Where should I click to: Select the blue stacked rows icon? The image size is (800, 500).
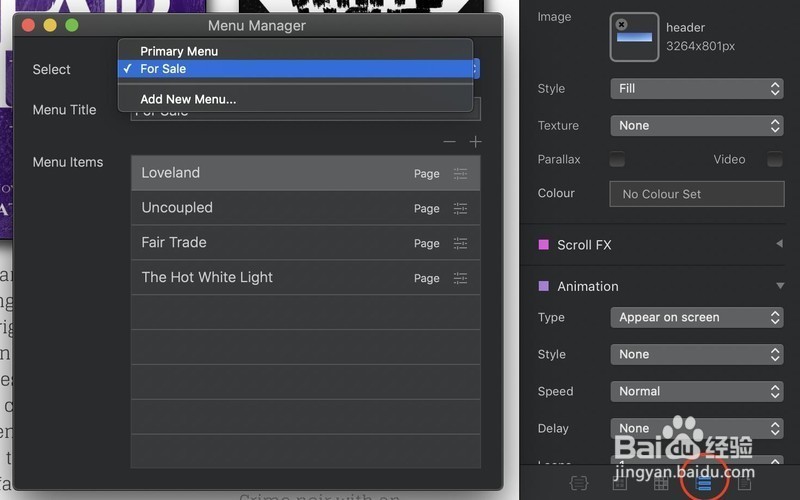click(x=703, y=483)
